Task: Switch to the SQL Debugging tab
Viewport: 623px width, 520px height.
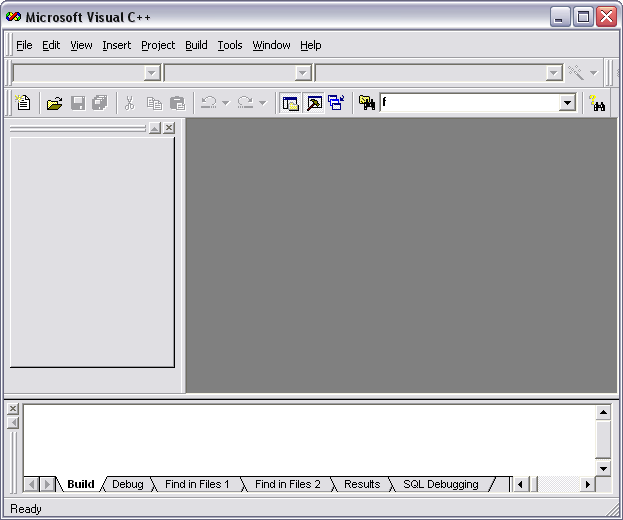Action: tap(441, 484)
